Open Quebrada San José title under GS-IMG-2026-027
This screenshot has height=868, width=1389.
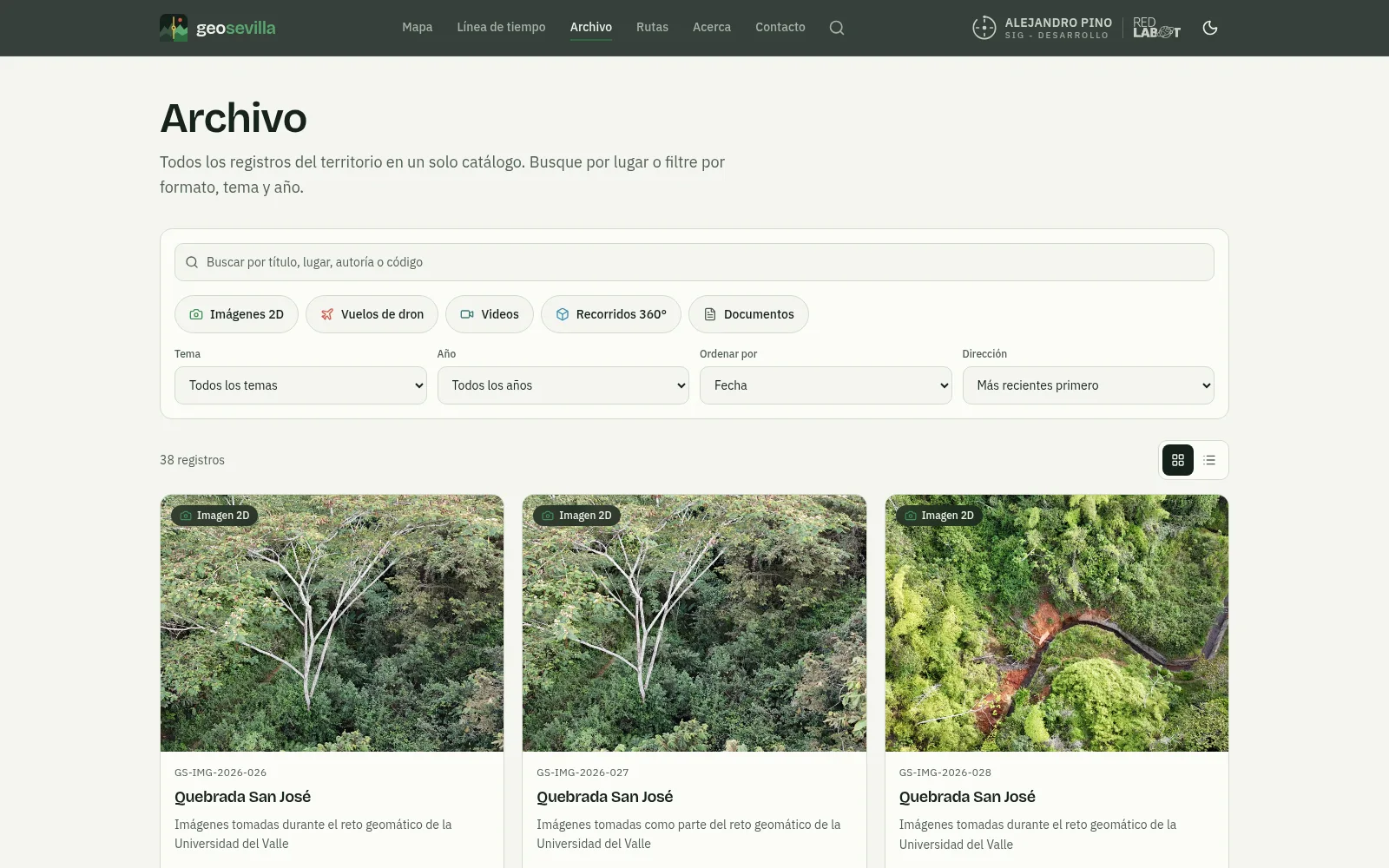pos(605,797)
